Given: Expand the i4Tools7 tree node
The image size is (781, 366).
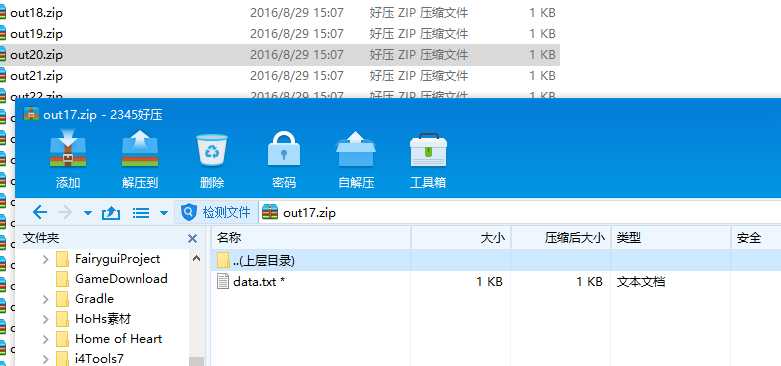Looking at the screenshot, I should tap(45, 359).
